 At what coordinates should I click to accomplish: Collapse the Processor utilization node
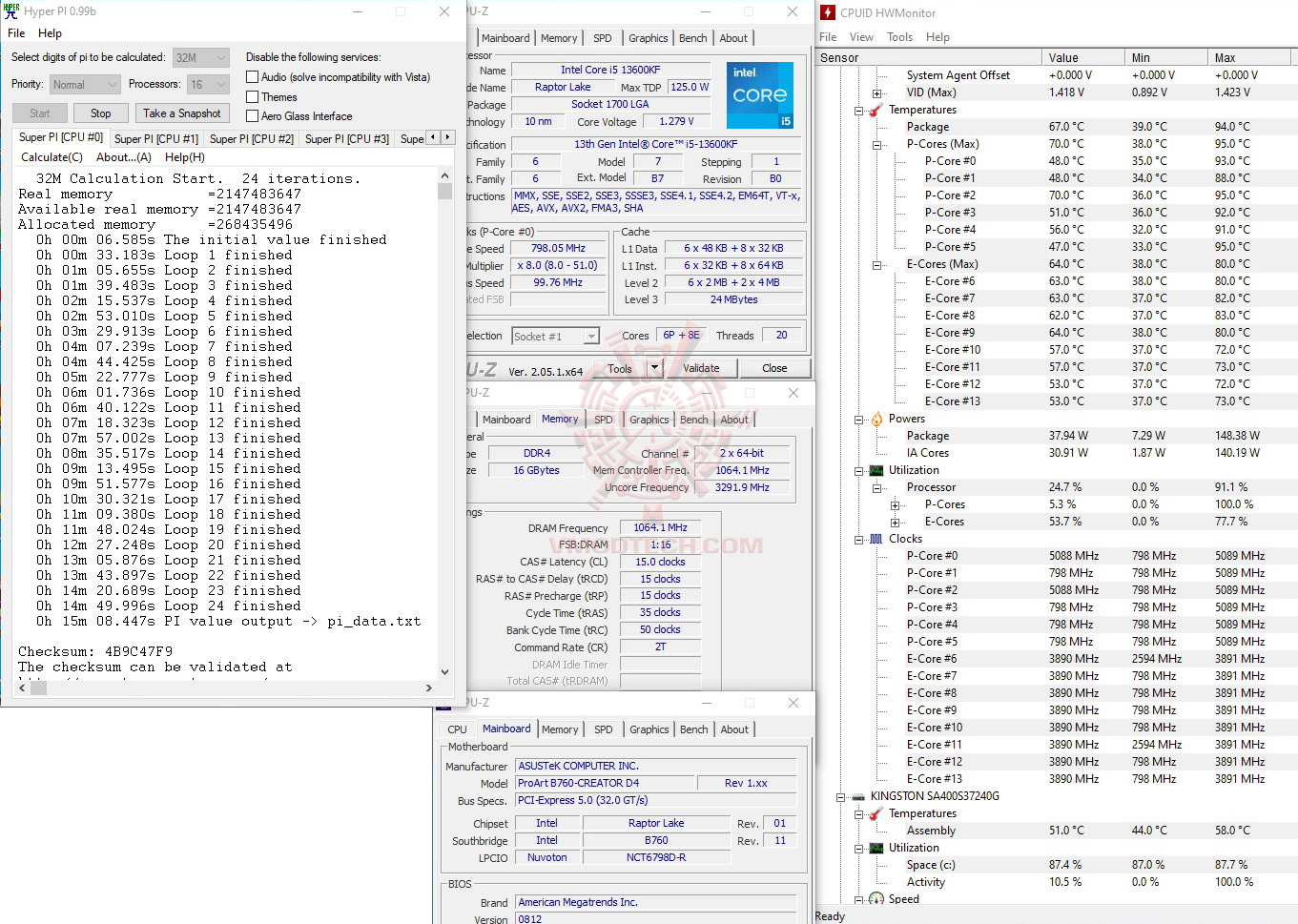[x=876, y=488]
